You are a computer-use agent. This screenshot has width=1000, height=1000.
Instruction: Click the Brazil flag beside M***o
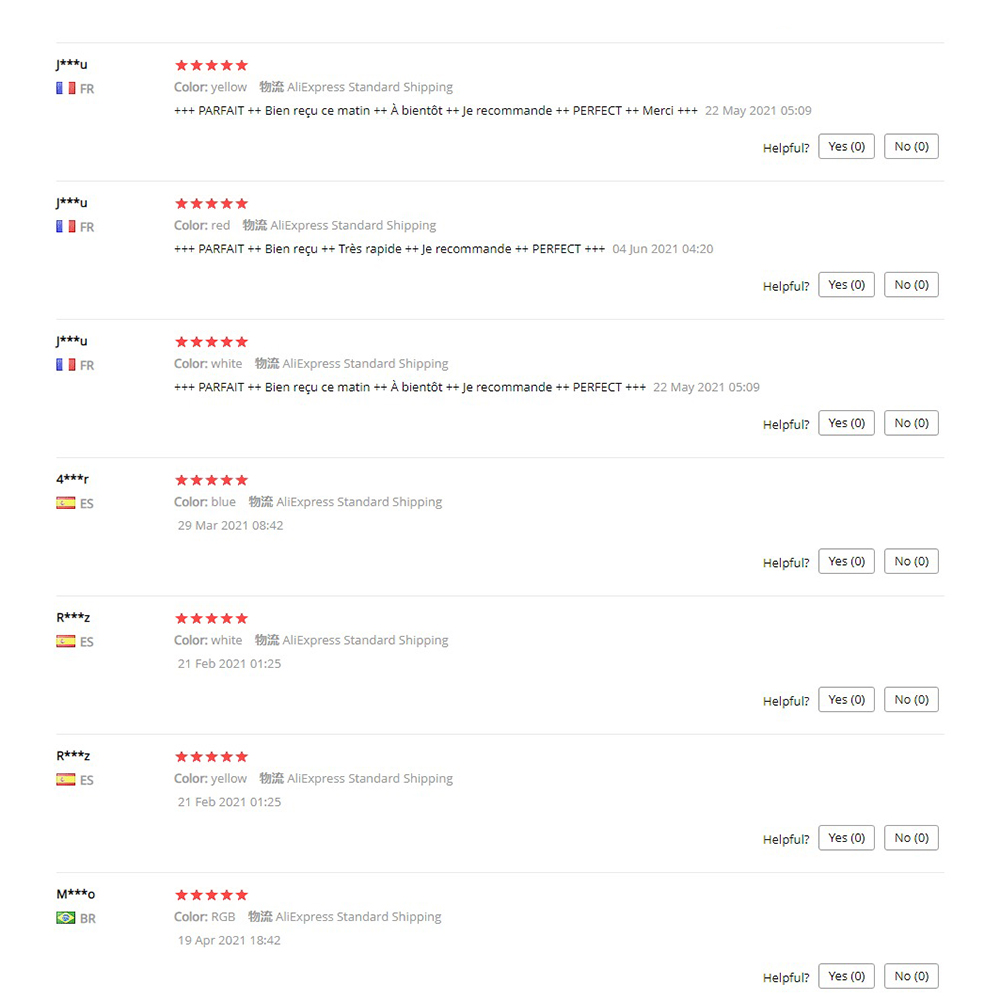tap(66, 918)
